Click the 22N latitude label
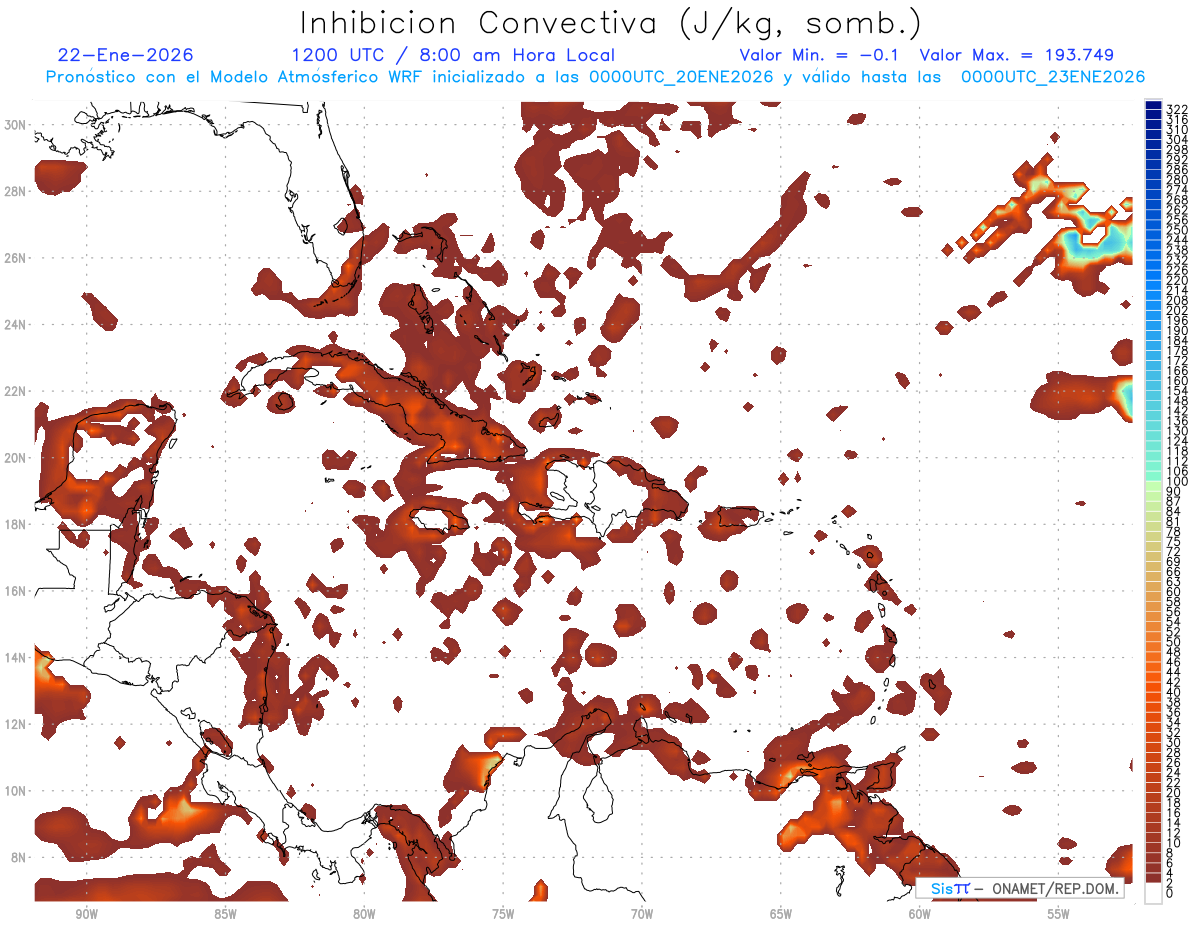Screen dimensions: 1200x927 [x=16, y=391]
